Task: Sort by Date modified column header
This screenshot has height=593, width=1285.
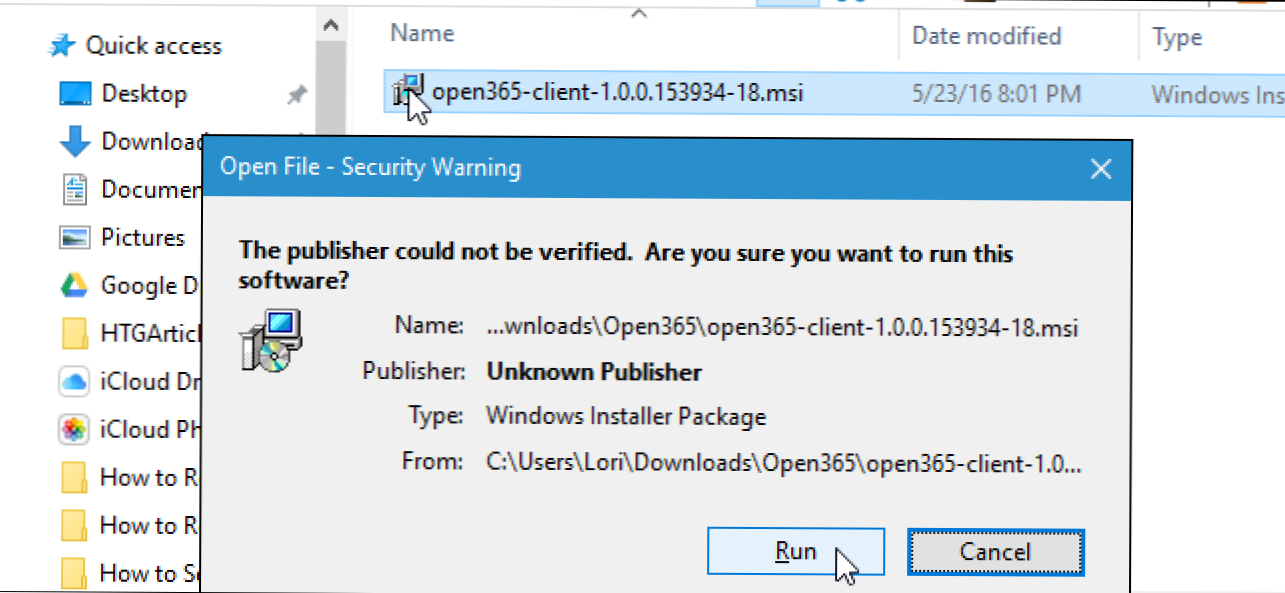Action: click(986, 36)
